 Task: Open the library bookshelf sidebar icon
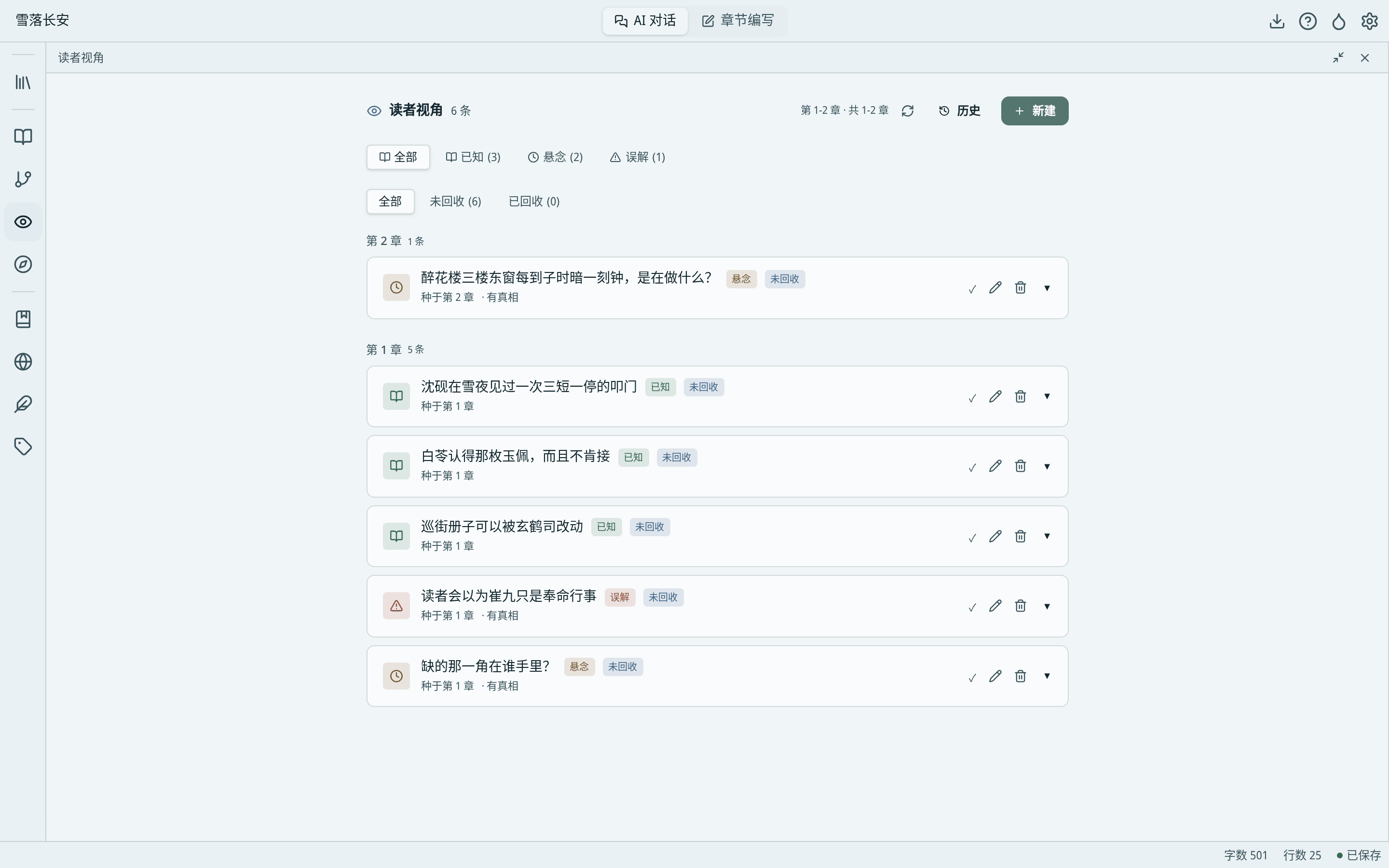coord(23,82)
